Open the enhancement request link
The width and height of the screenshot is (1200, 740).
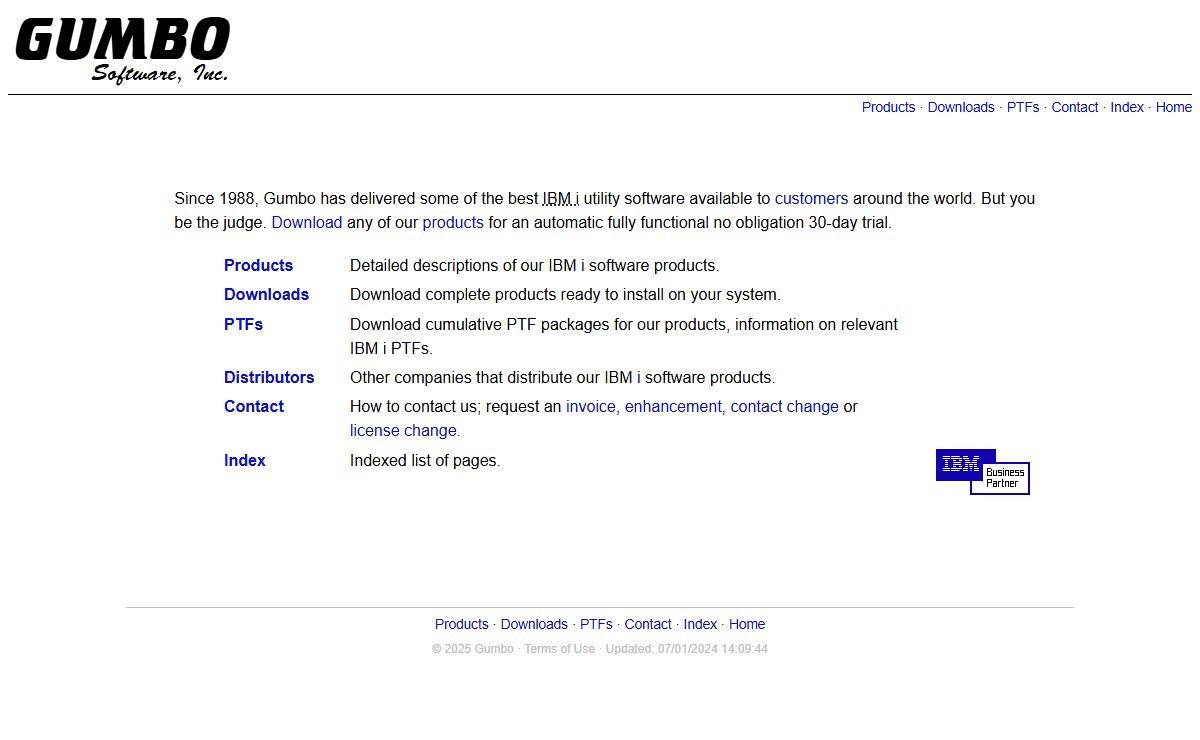(x=673, y=406)
